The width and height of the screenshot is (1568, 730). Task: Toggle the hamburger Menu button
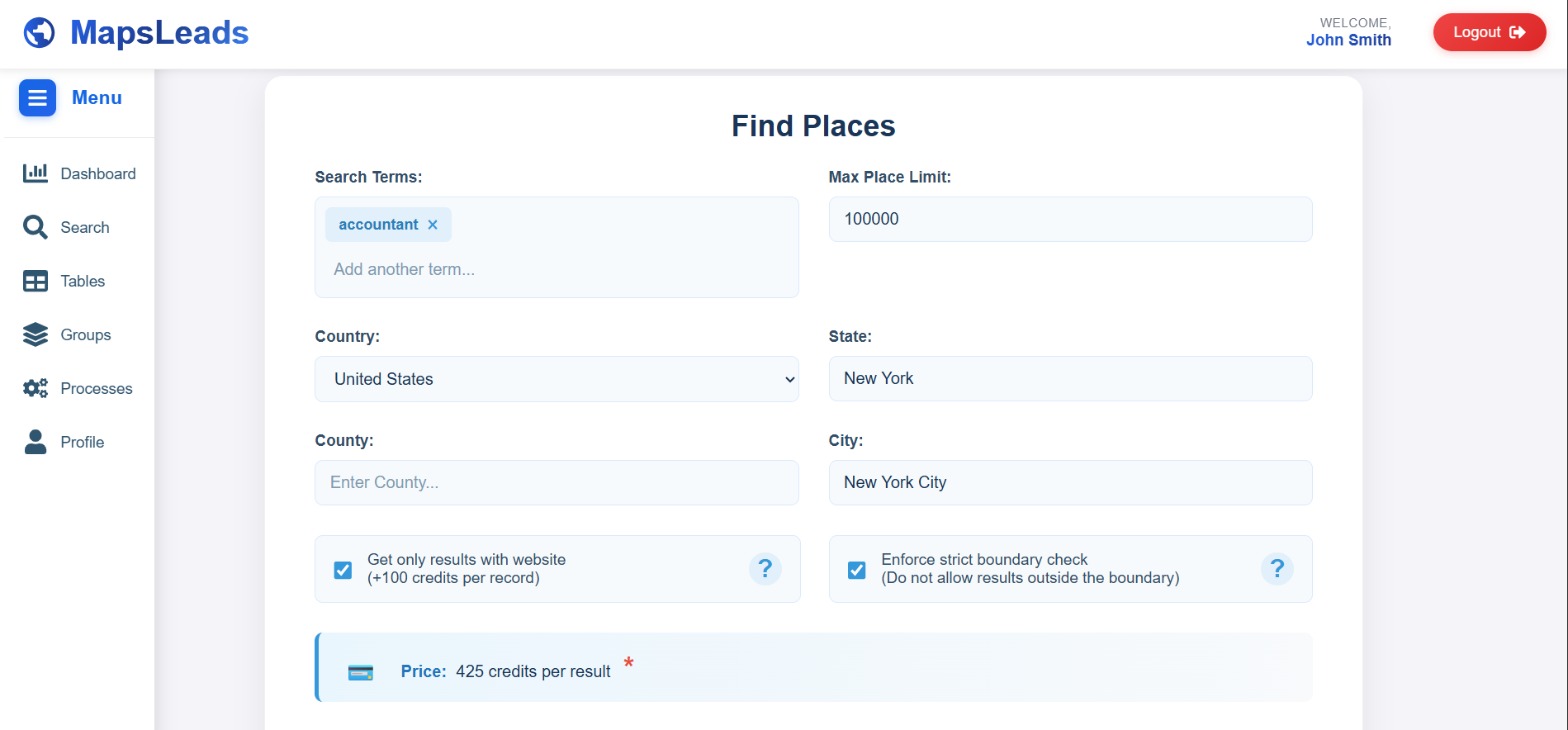[x=37, y=97]
